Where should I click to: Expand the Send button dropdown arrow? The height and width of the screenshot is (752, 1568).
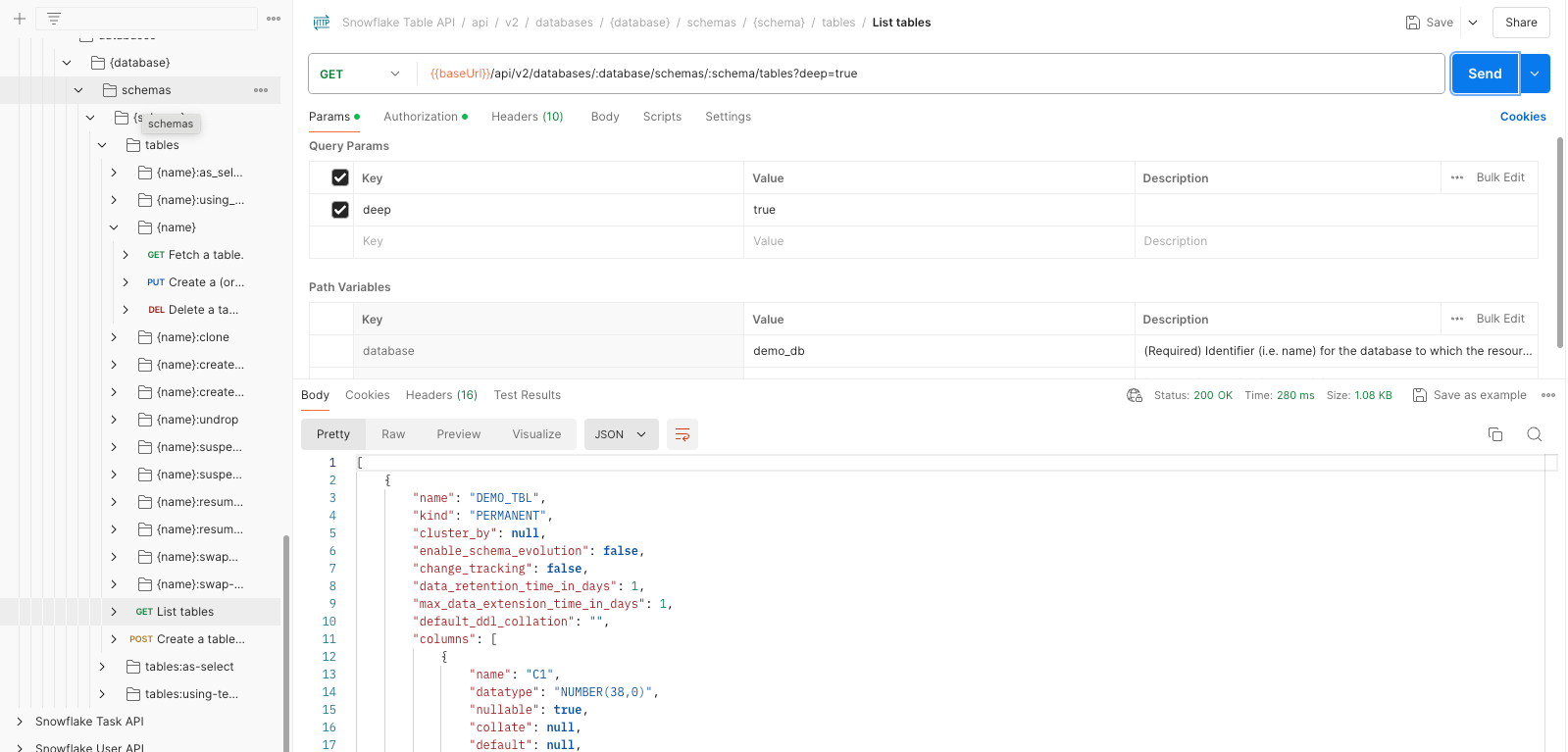coord(1535,74)
